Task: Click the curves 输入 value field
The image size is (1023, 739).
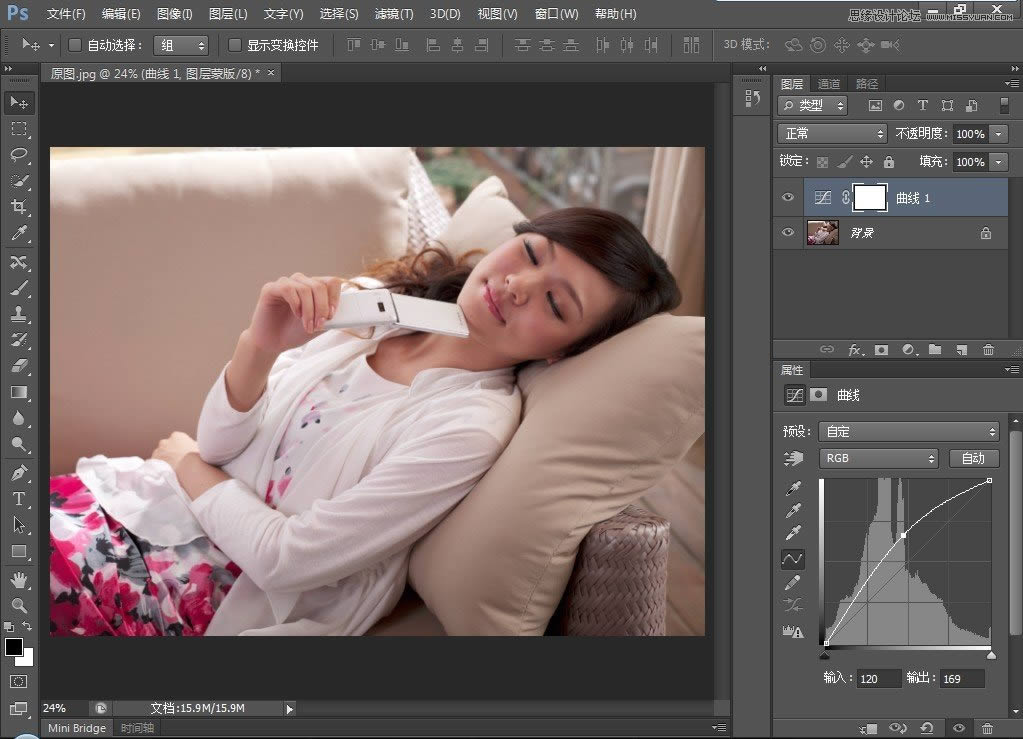Action: point(877,678)
